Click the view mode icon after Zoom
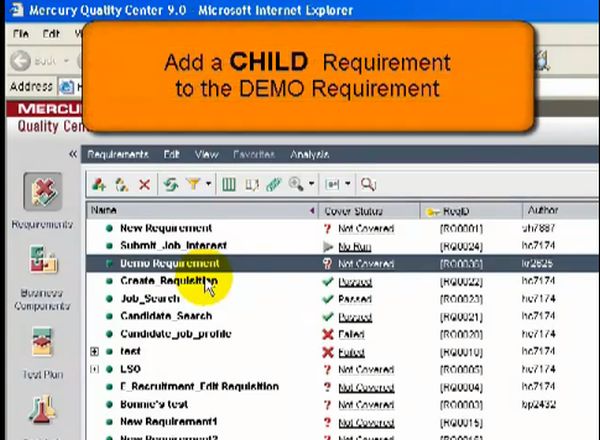The width and height of the screenshot is (600, 440). pyautogui.click(x=332, y=184)
